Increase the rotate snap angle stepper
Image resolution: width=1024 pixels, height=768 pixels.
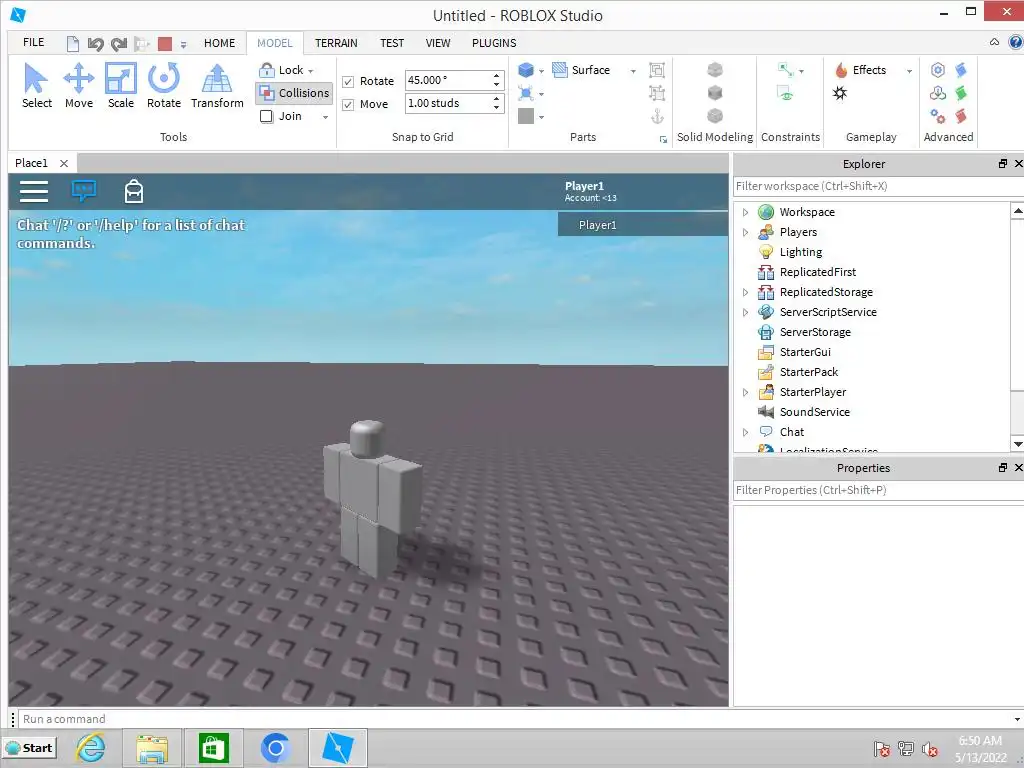497,76
